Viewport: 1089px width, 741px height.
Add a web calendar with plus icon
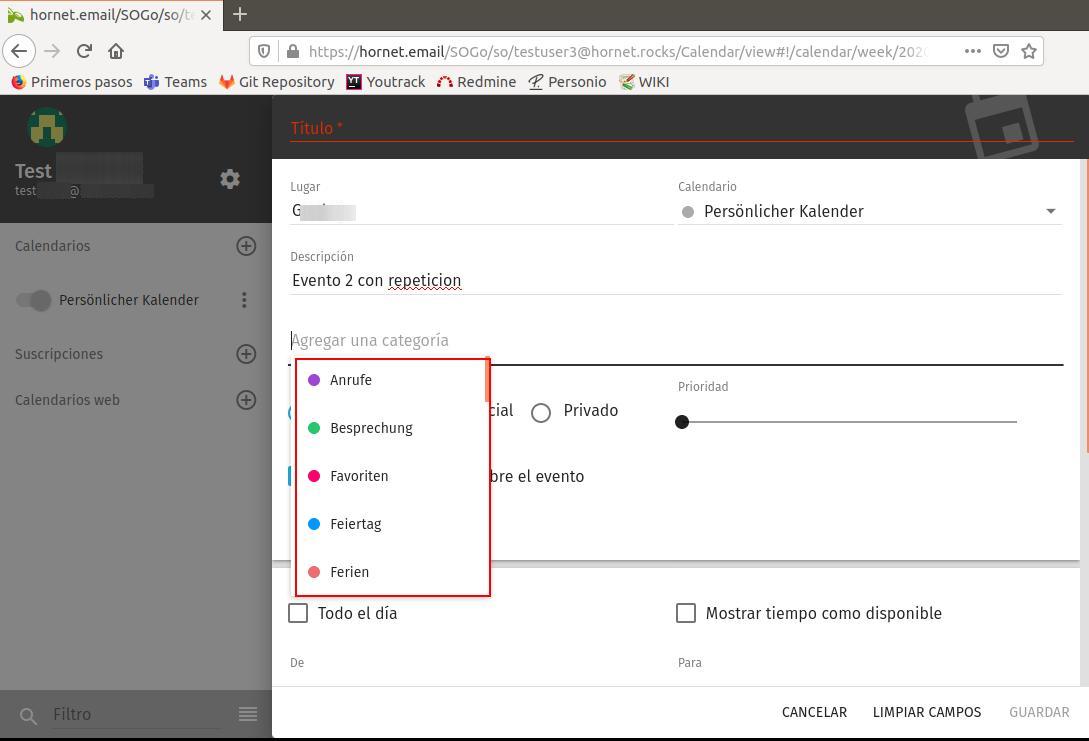click(246, 400)
